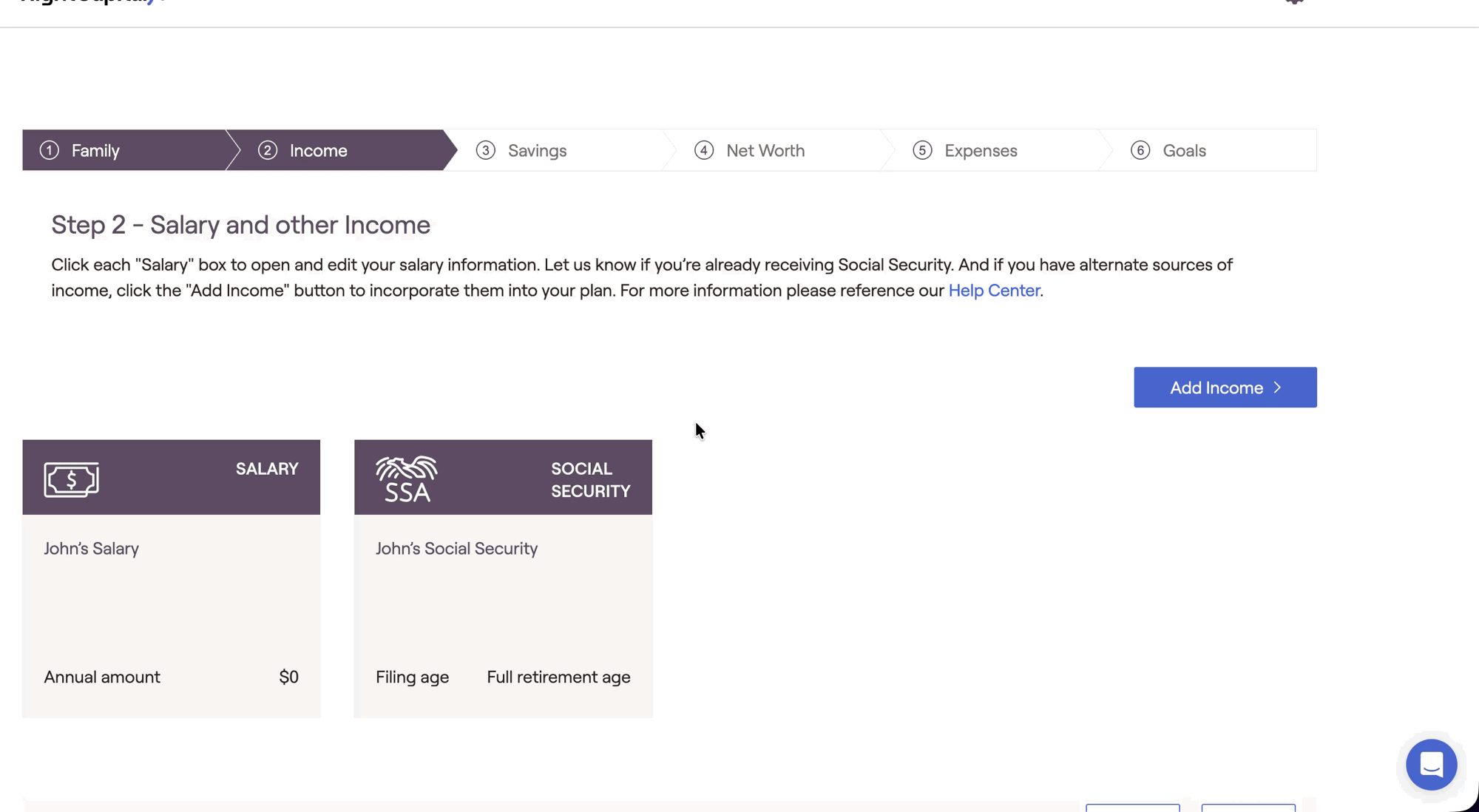Open the Help Center link

pyautogui.click(x=994, y=291)
